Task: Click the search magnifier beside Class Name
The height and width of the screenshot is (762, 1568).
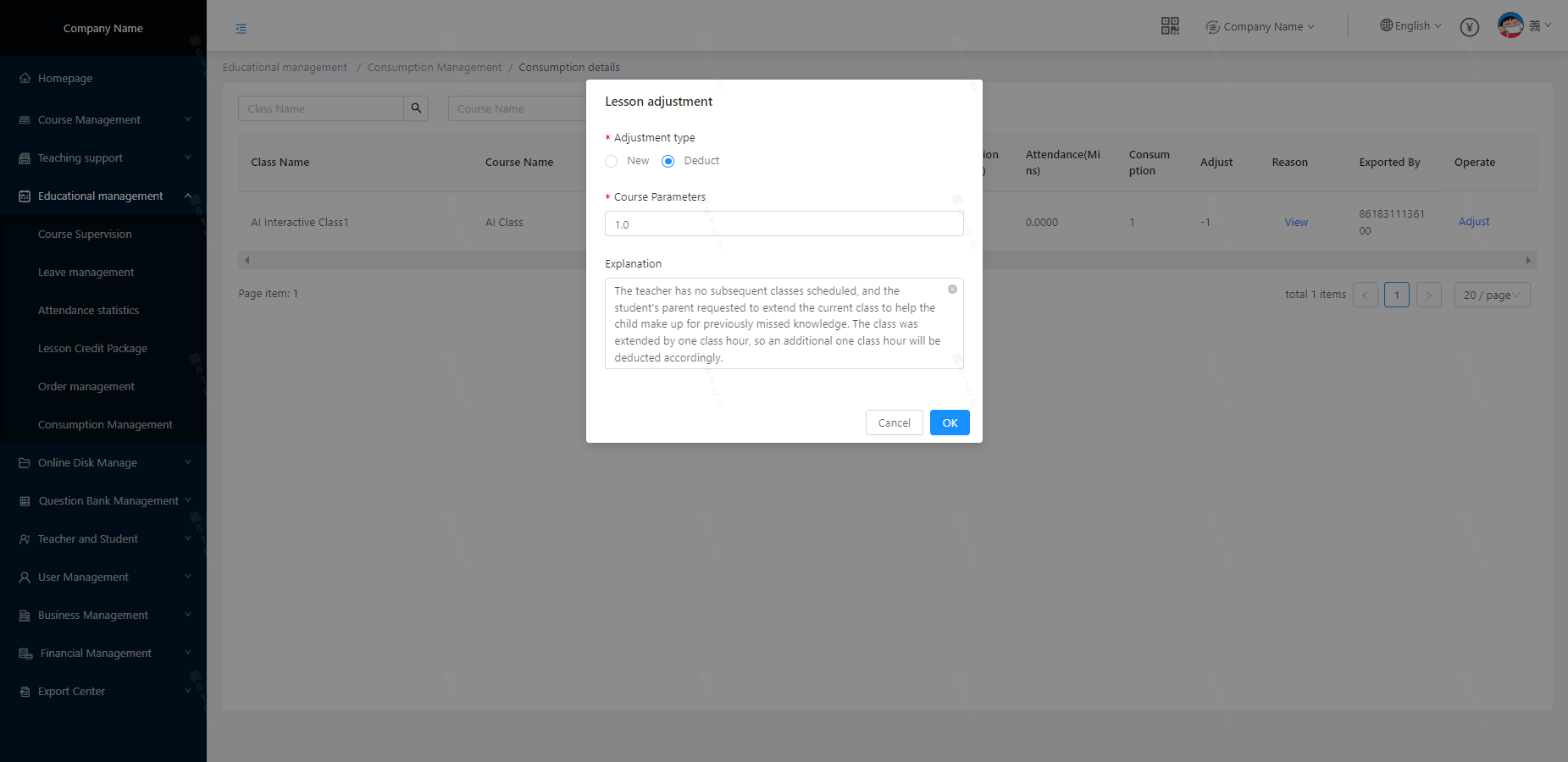Action: coord(416,108)
